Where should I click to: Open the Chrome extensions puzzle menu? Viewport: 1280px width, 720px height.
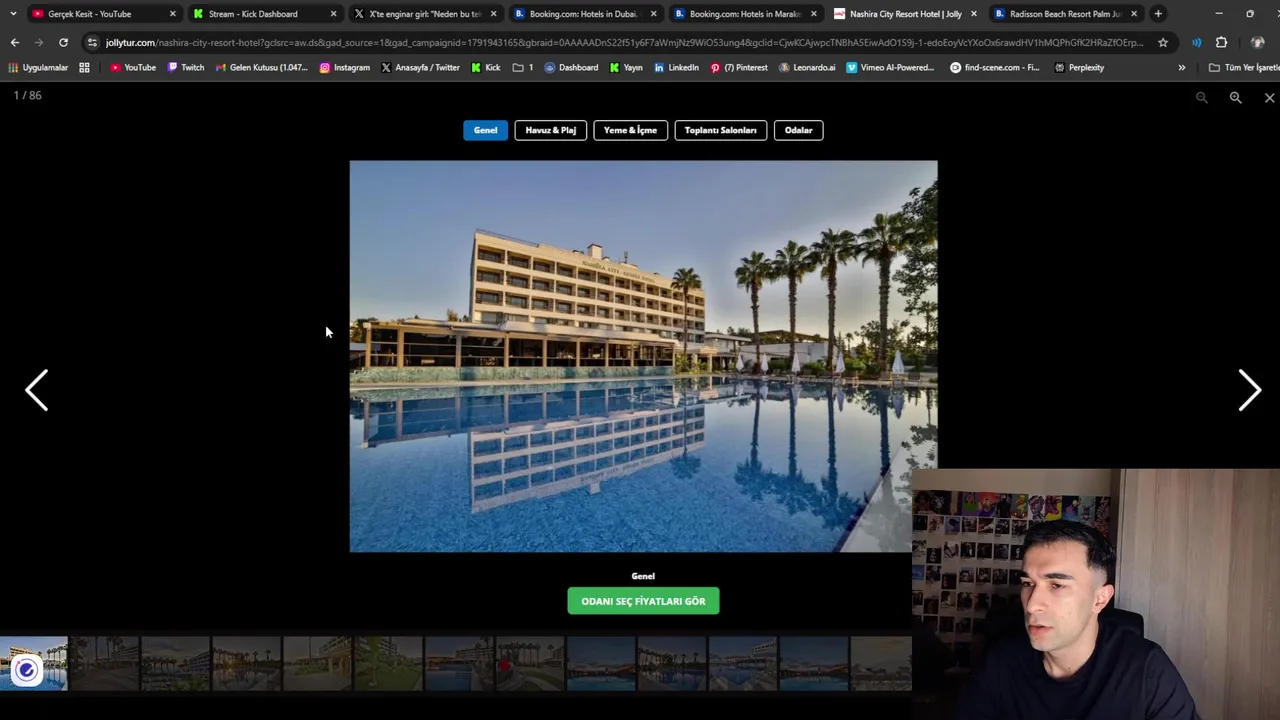pos(1221,42)
